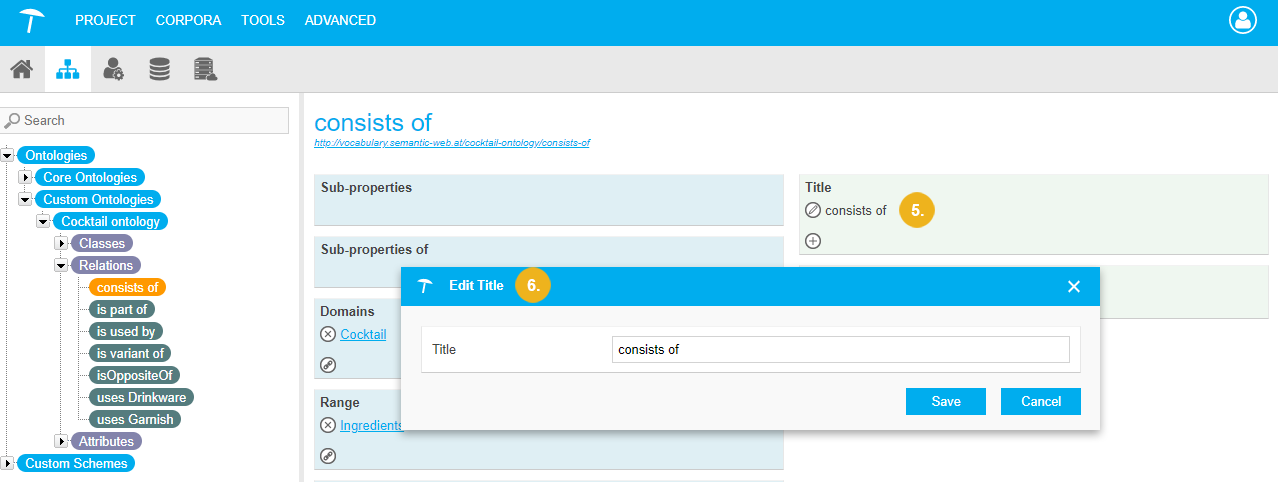Viewport: 1278px width, 482px height.
Task: Open the user settings icon
Action: [113, 70]
